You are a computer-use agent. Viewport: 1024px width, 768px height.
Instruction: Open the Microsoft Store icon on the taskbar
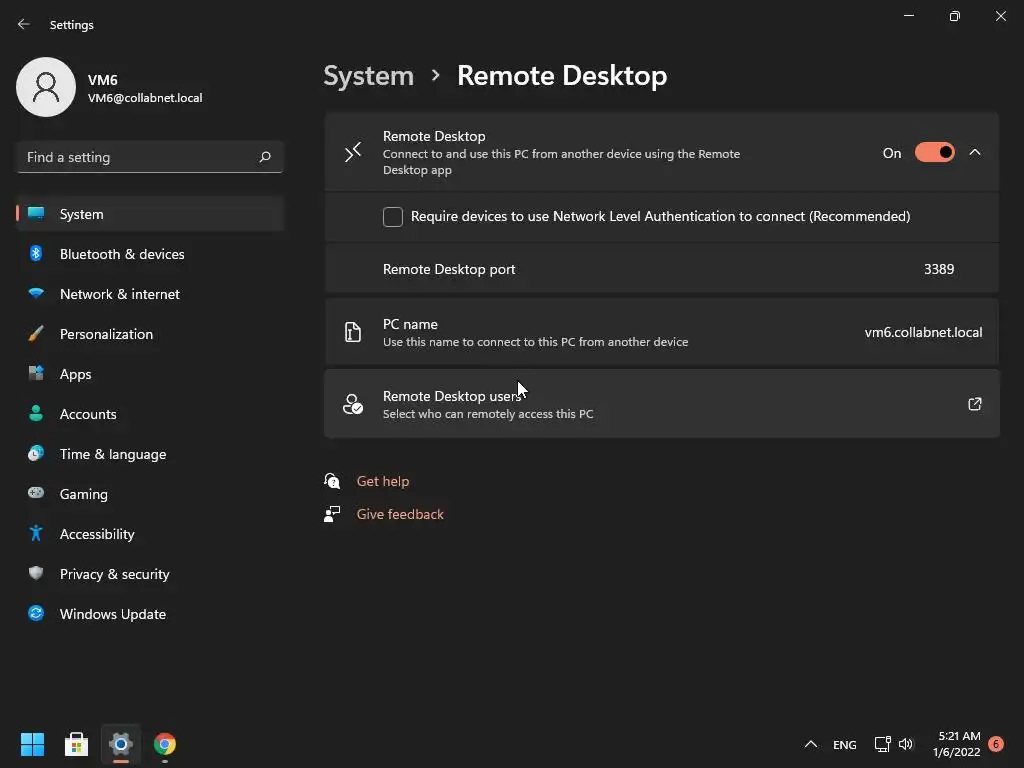(76, 744)
